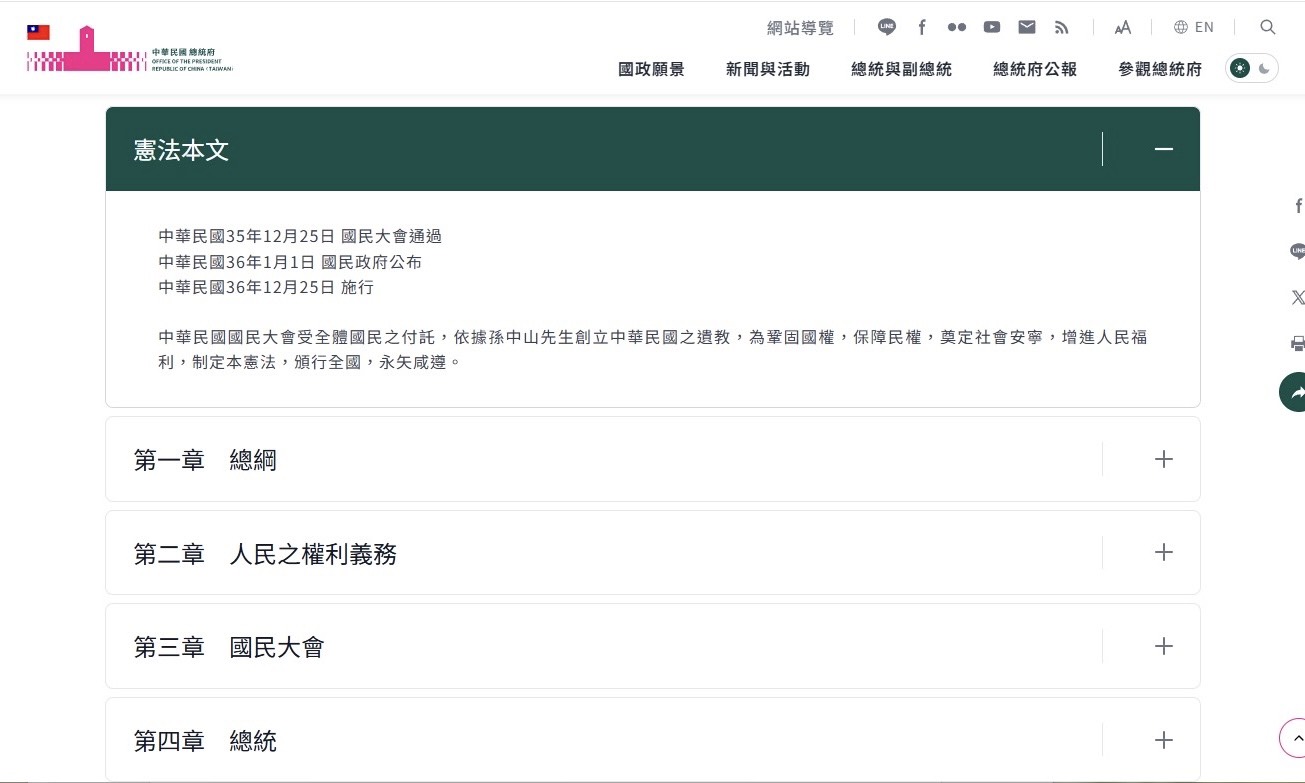The width and height of the screenshot is (1305, 783).
Task: Switch language to EN
Action: click(1194, 27)
